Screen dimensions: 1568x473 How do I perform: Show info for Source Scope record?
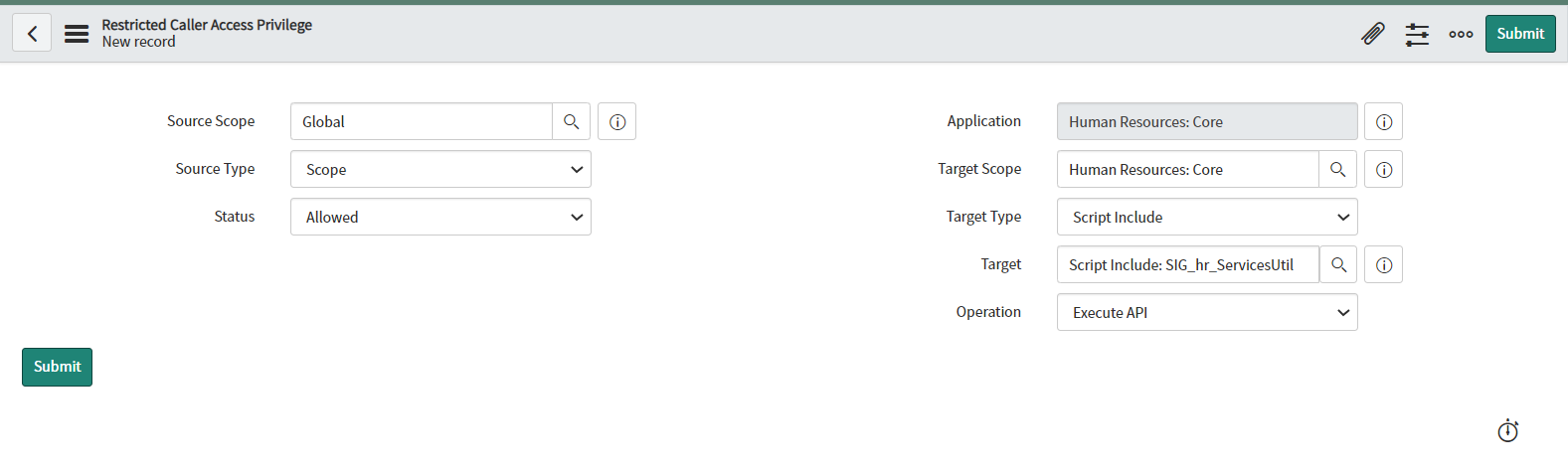[617, 121]
